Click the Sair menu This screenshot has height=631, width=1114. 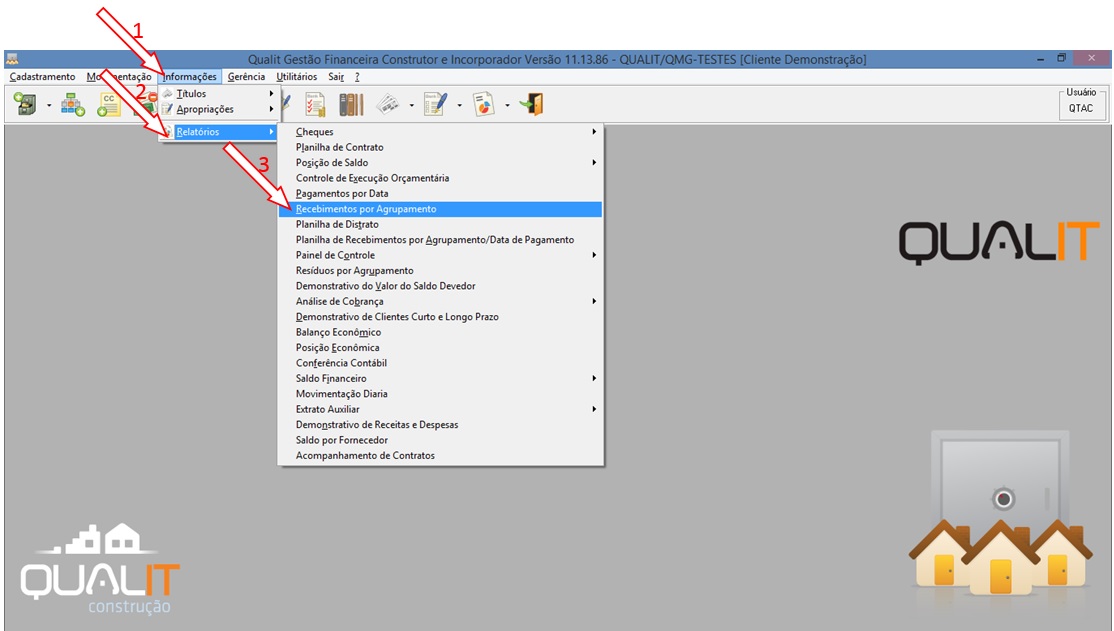(335, 77)
